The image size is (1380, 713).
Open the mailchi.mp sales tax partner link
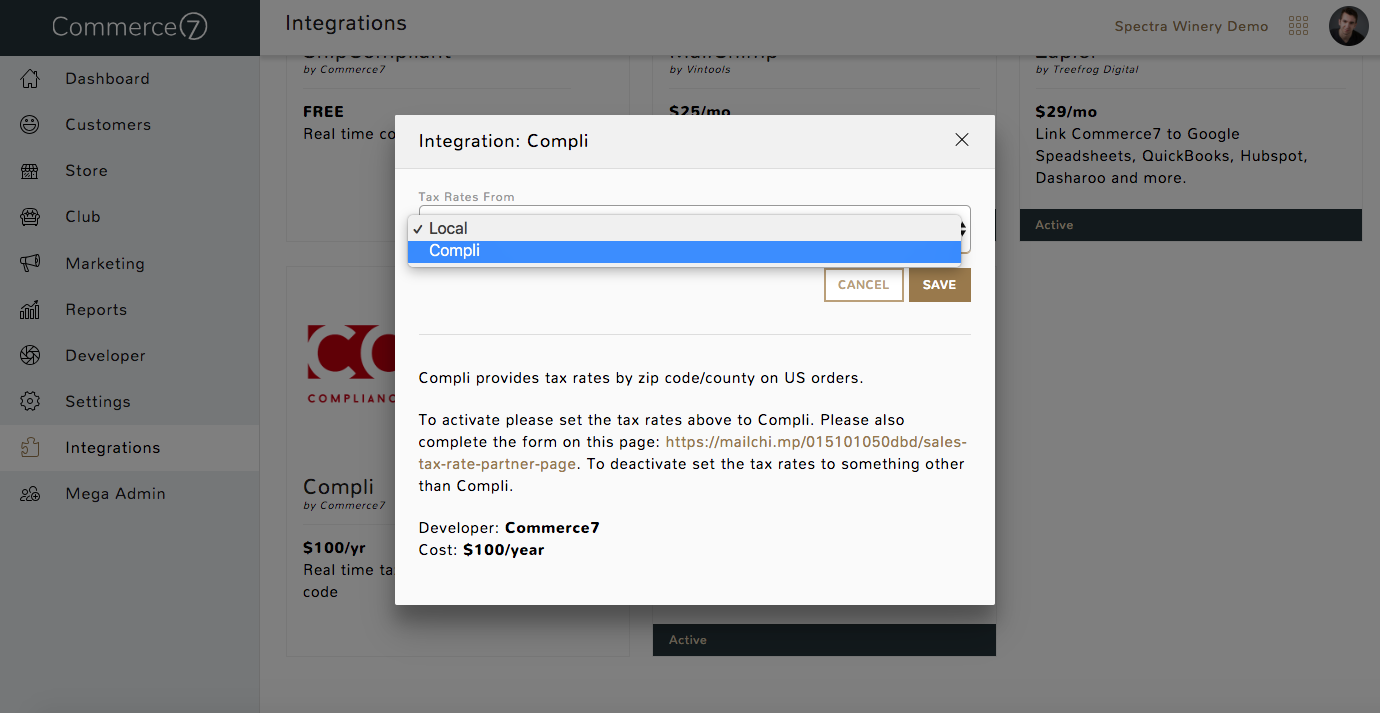pyautogui.click(x=693, y=453)
